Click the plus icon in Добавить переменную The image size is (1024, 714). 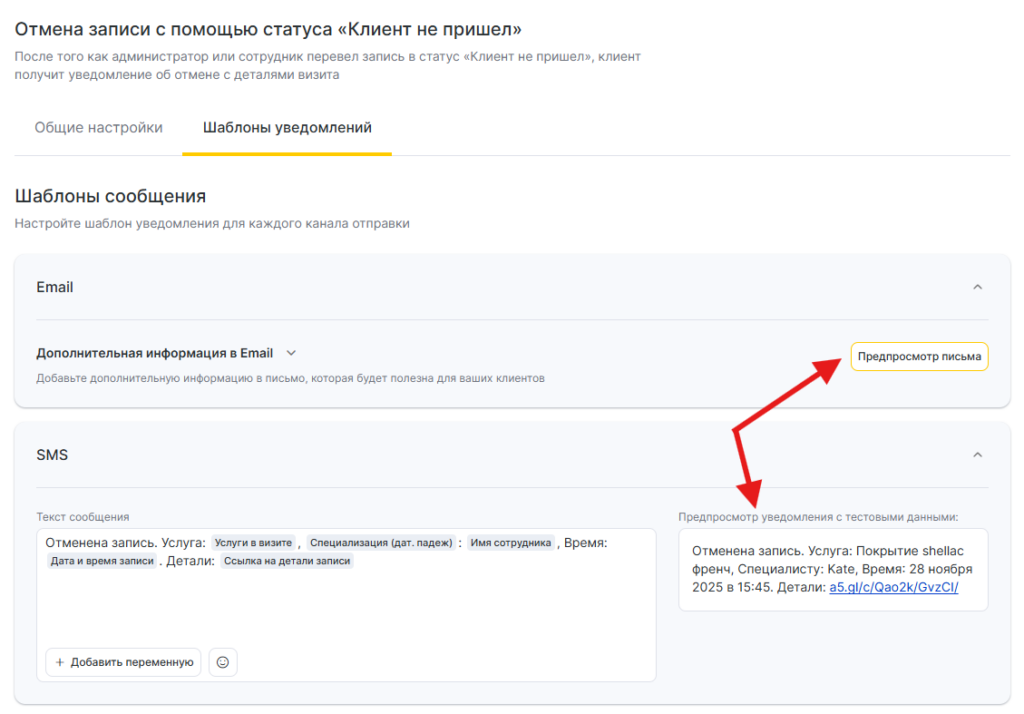coord(60,662)
